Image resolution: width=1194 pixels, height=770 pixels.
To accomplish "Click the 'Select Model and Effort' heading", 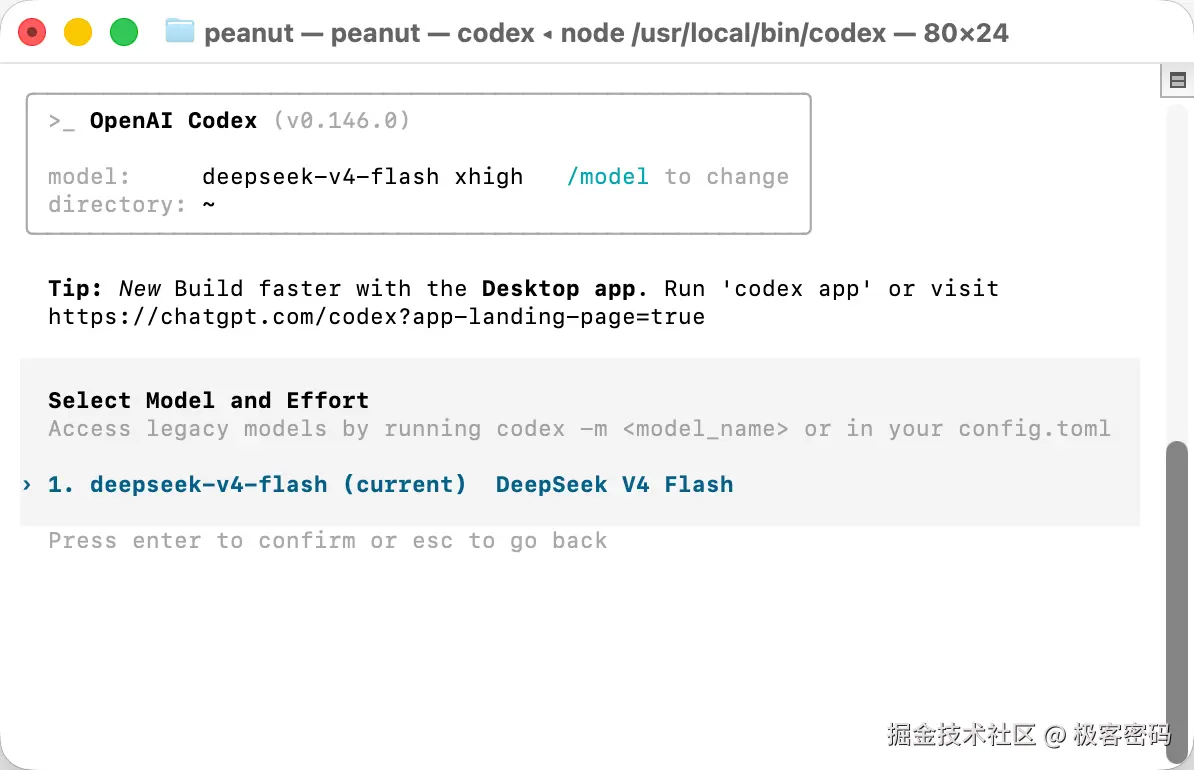I will [x=209, y=401].
